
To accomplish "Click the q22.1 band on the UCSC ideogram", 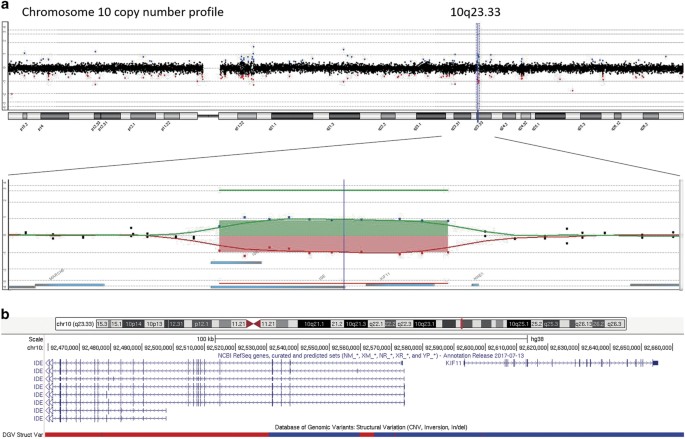I will tap(376, 324).
